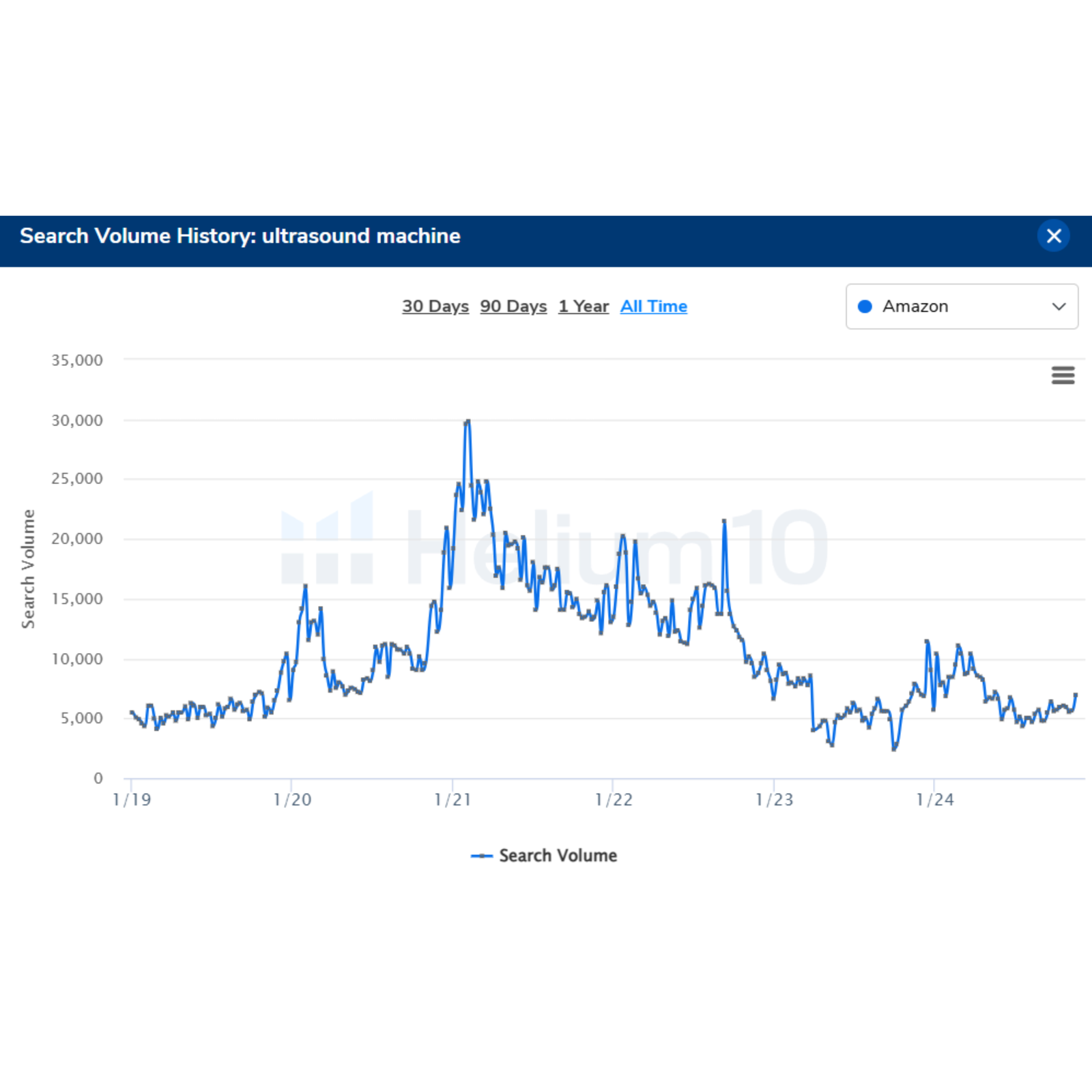The width and height of the screenshot is (1092, 1092).
Task: Toggle the Search Volume legend series
Action: [544, 855]
